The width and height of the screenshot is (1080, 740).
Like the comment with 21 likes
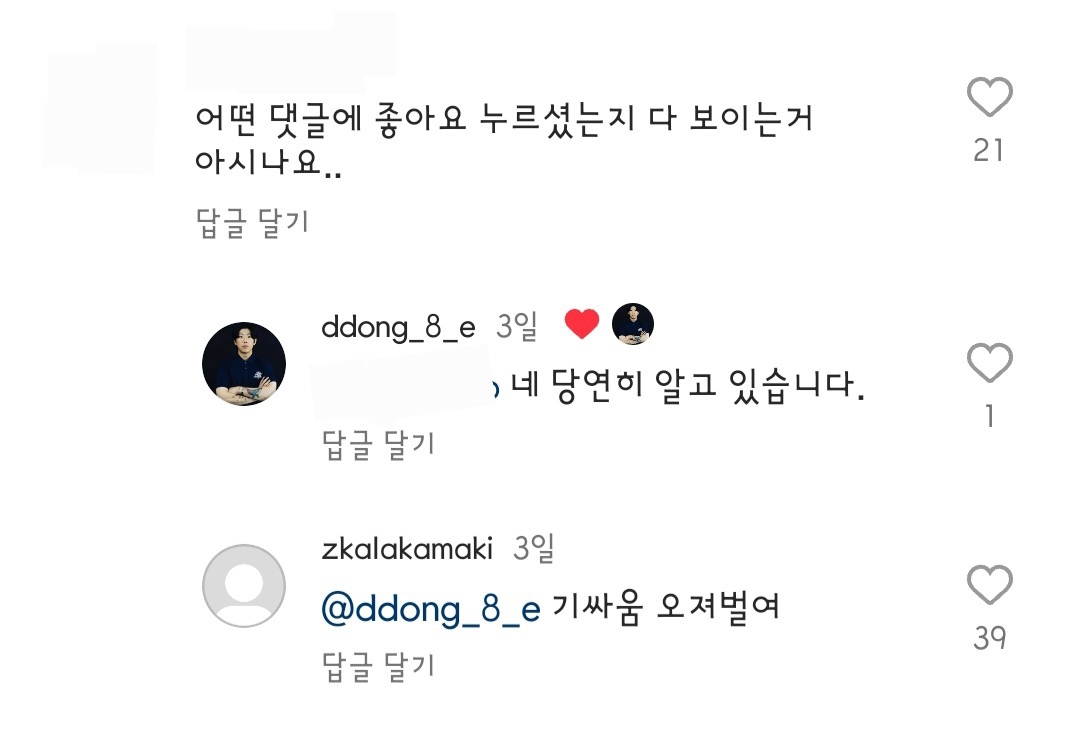click(x=989, y=96)
